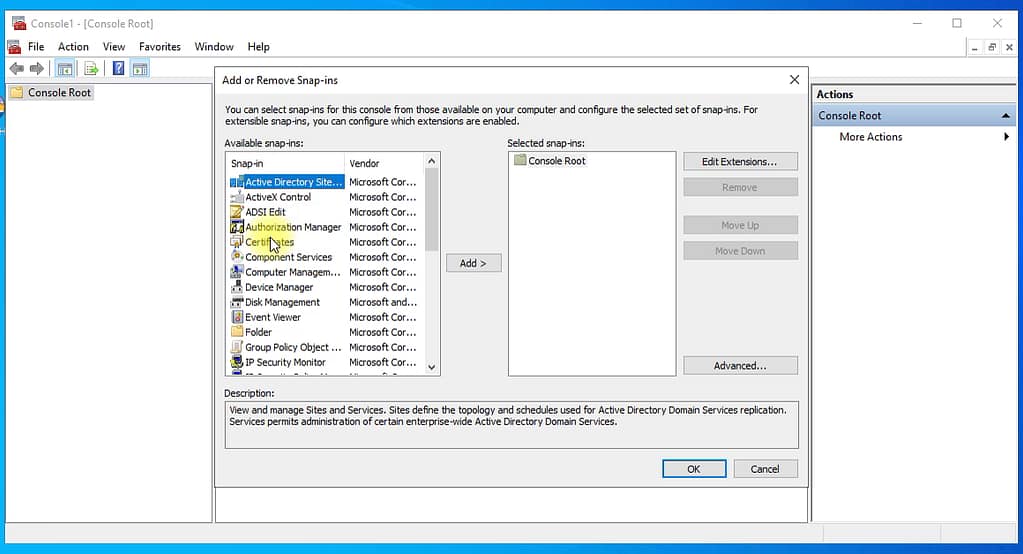This screenshot has height=554, width=1023.
Task: Click the blue Help toolbar icon
Action: tap(118, 69)
